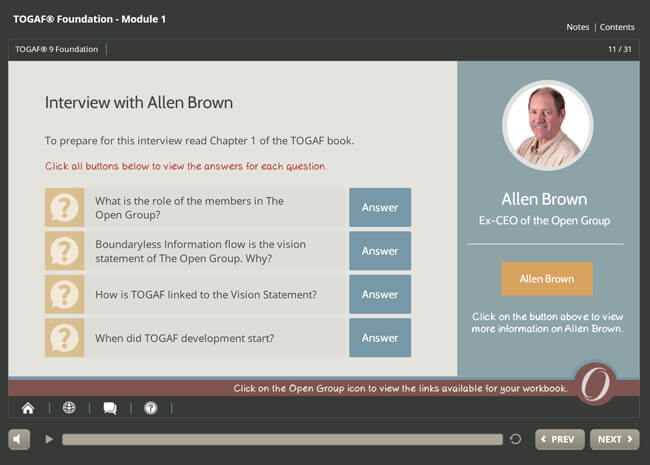
Task: Go to the Home icon
Action: pos(28,408)
